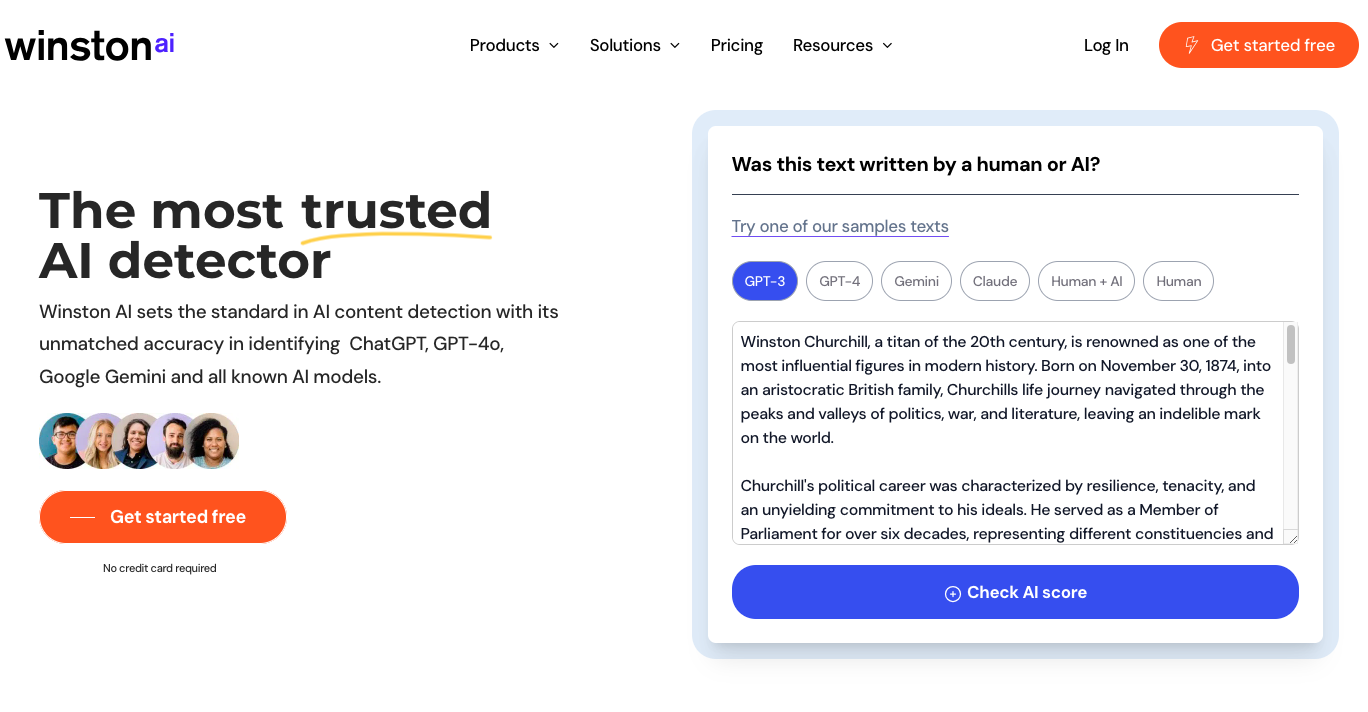Open the Log In page
Screen dimensions: 1368x712
pyautogui.click(x=1106, y=45)
